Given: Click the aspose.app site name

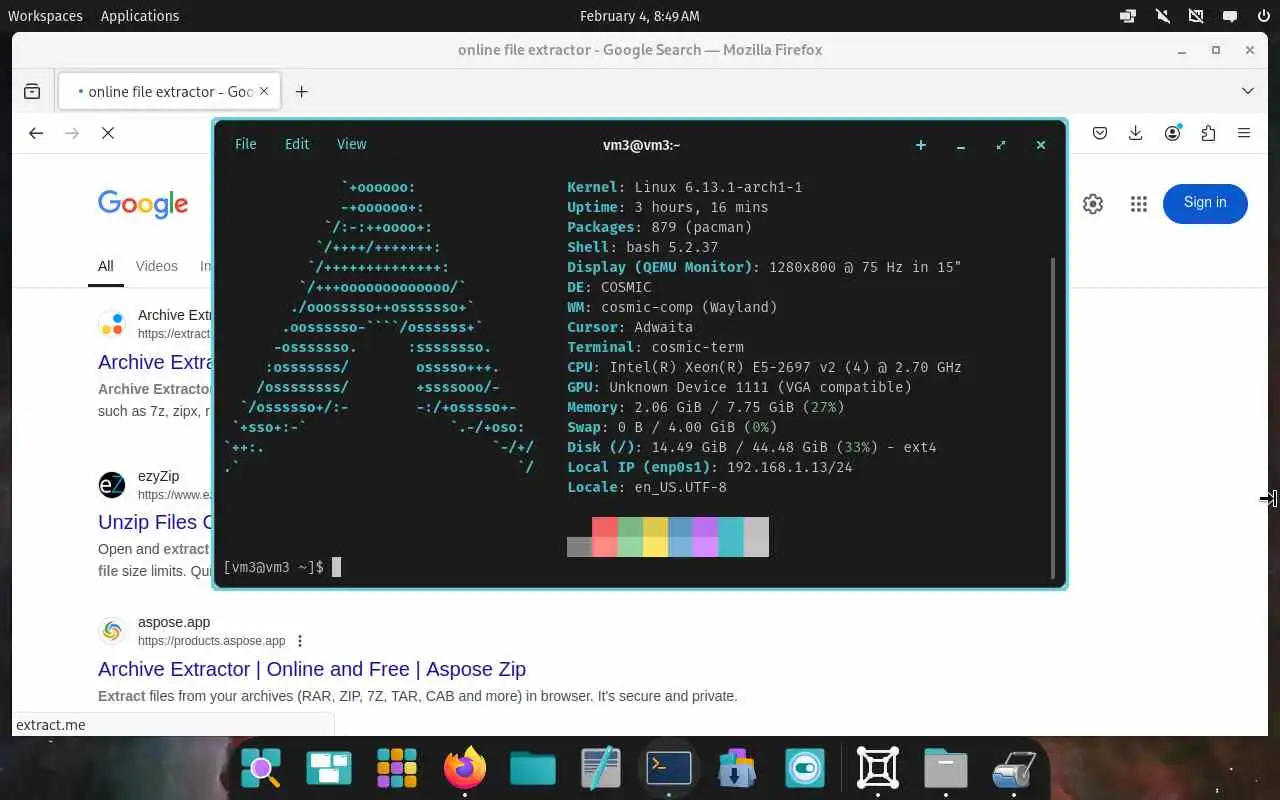Looking at the screenshot, I should coord(174,622).
